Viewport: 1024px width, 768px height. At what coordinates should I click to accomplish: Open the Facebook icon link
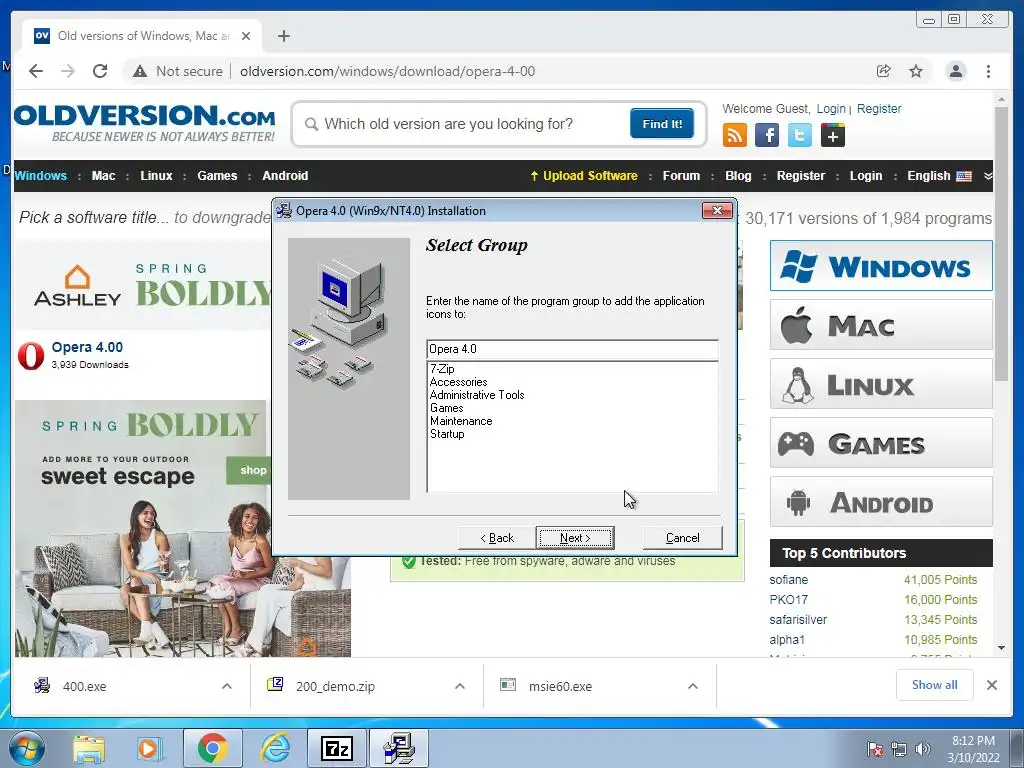[767, 135]
